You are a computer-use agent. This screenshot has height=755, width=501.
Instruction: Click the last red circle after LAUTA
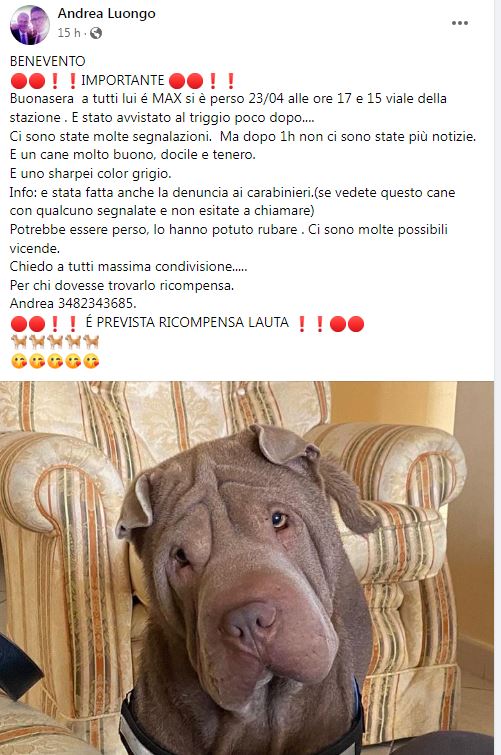point(356,324)
